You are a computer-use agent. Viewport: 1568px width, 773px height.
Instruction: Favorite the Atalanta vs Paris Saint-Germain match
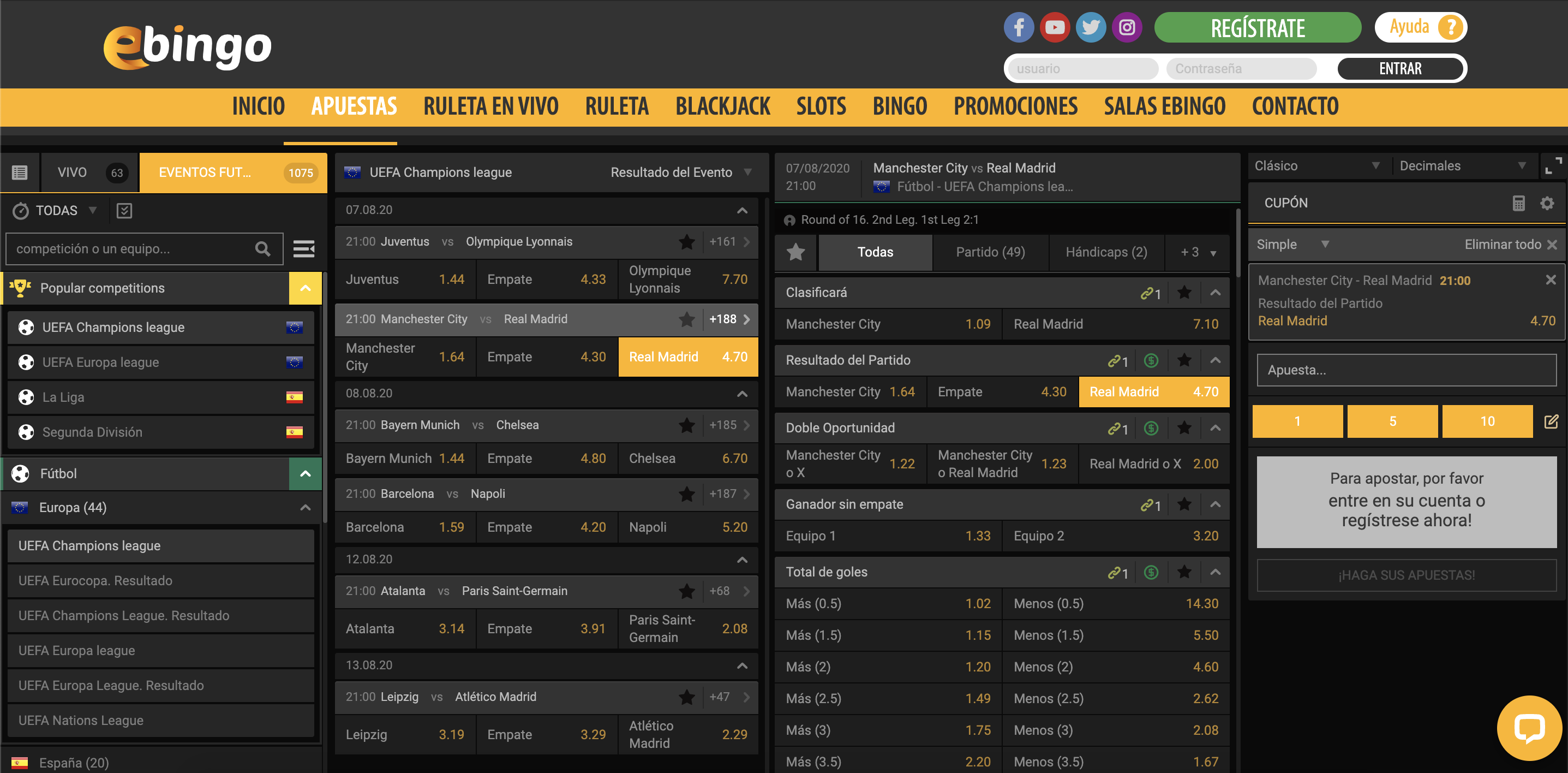coord(686,591)
